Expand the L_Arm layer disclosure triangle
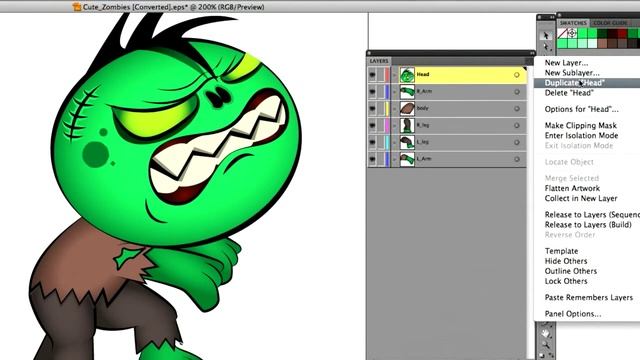The width and height of the screenshot is (640, 360). click(395, 159)
